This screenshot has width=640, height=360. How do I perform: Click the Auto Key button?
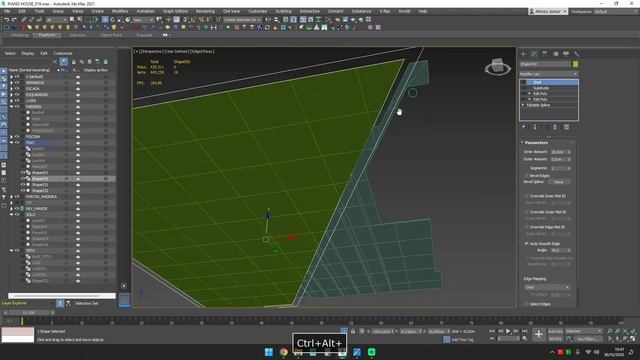pyautogui.click(x=555, y=331)
